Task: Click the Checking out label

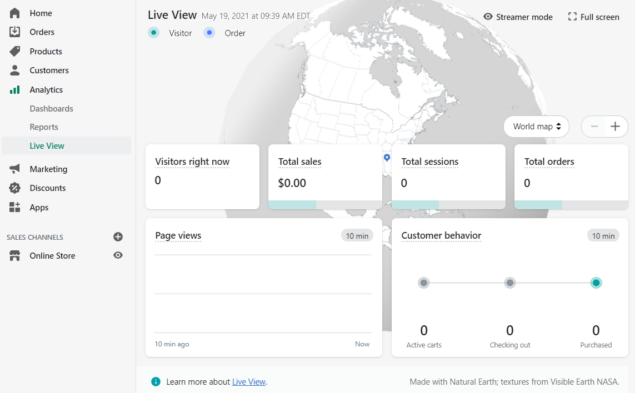Action: coord(510,345)
